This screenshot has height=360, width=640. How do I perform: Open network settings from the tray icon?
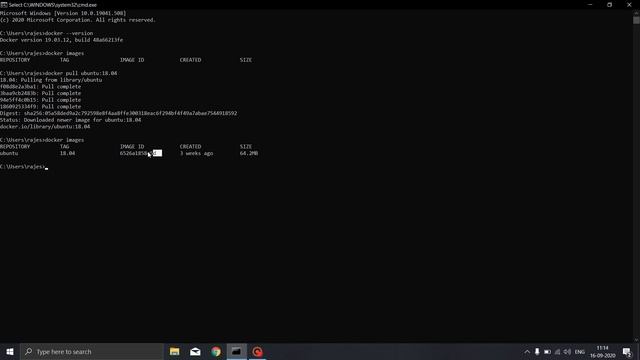point(558,351)
